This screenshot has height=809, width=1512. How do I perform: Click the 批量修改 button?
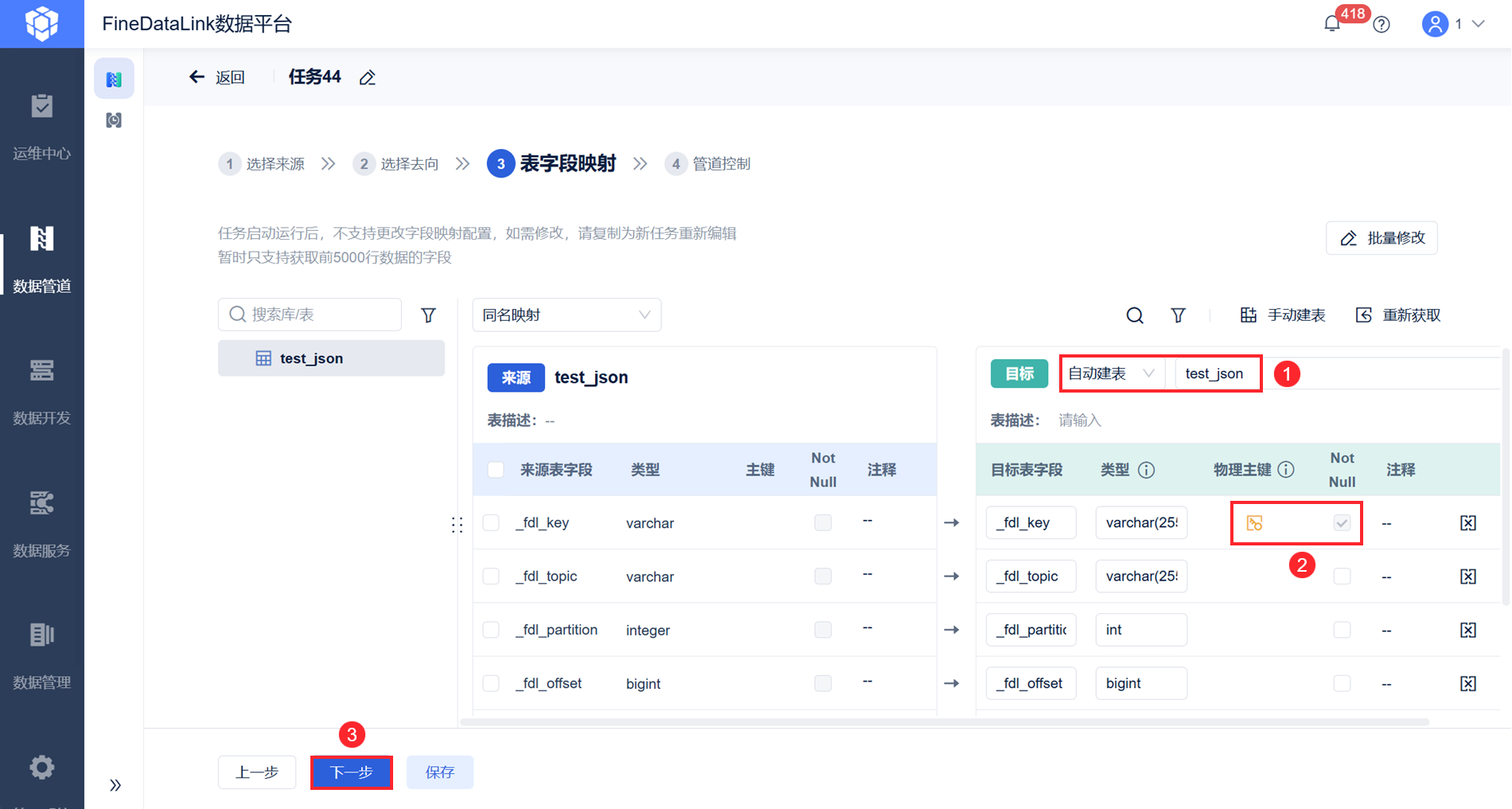click(x=1381, y=238)
